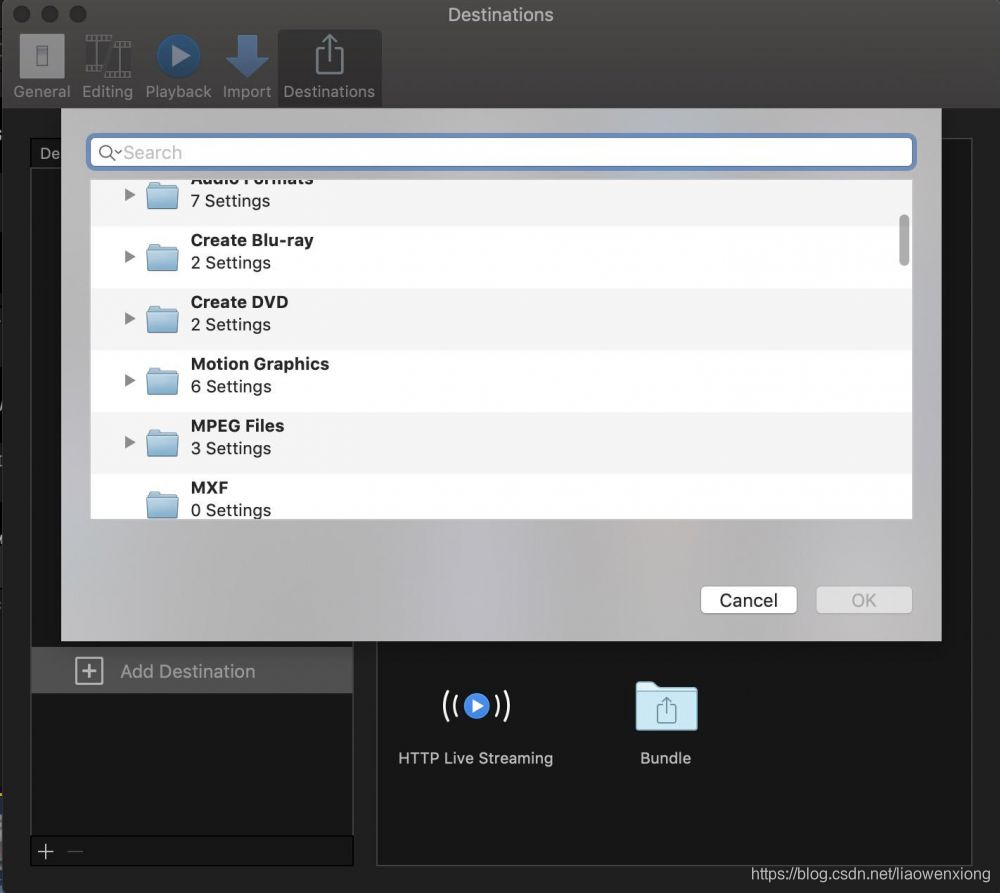This screenshot has width=1000, height=893.
Task: Expand the MPEG Files folder
Action: pyautogui.click(x=129, y=442)
